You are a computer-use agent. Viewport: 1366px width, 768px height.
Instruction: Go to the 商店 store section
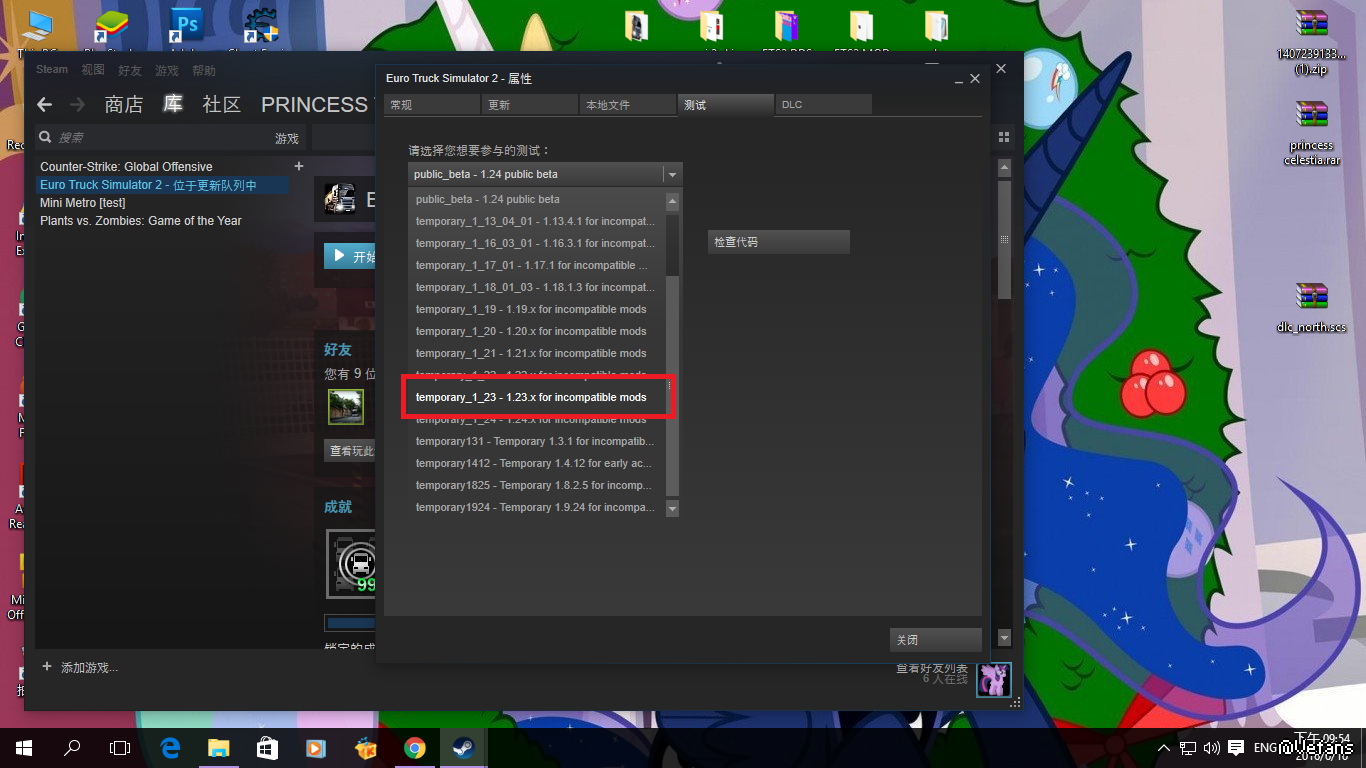(x=124, y=105)
